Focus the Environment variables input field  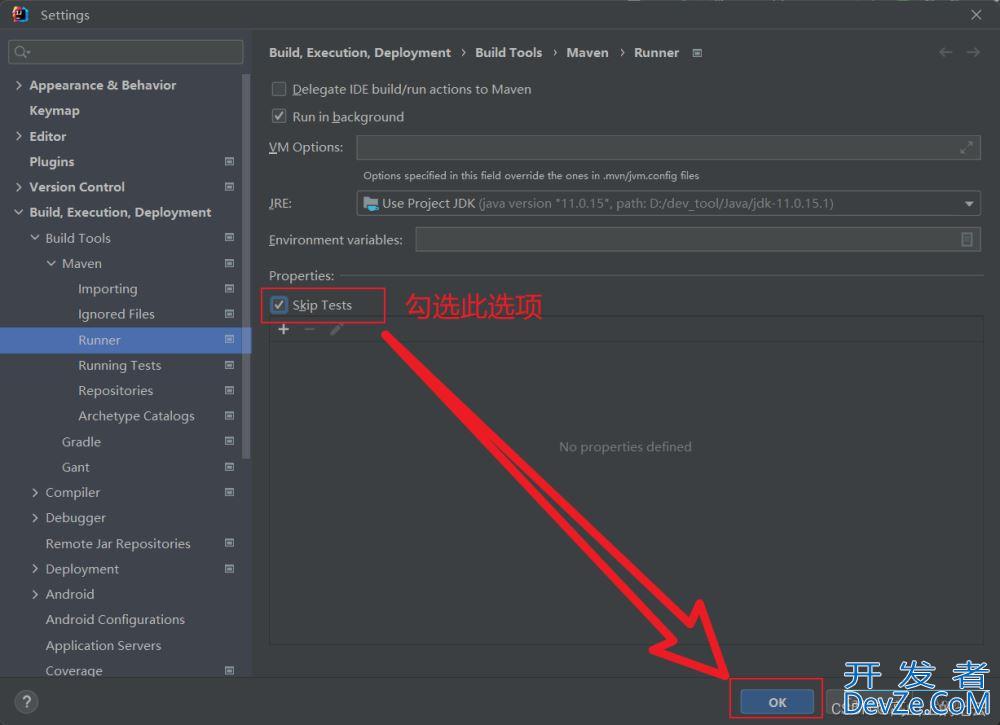tap(698, 239)
